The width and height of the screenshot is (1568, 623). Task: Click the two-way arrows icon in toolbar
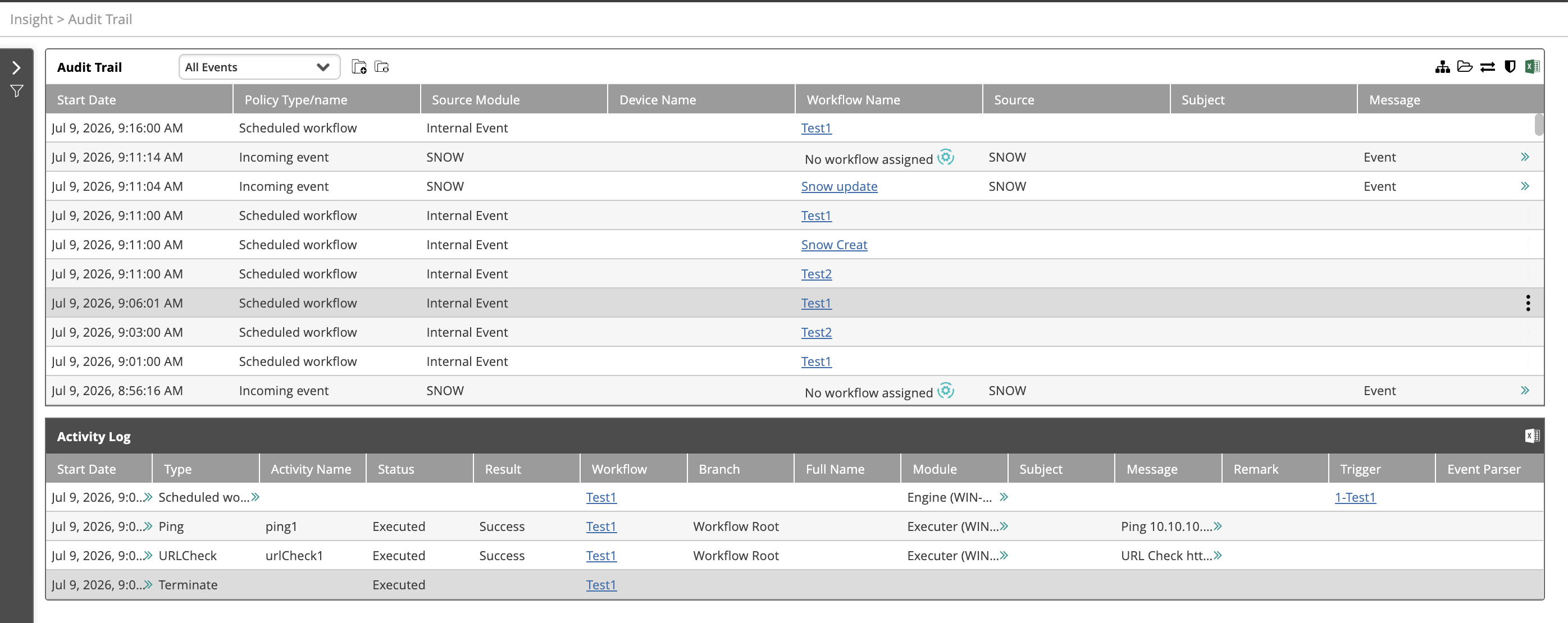[x=1487, y=67]
